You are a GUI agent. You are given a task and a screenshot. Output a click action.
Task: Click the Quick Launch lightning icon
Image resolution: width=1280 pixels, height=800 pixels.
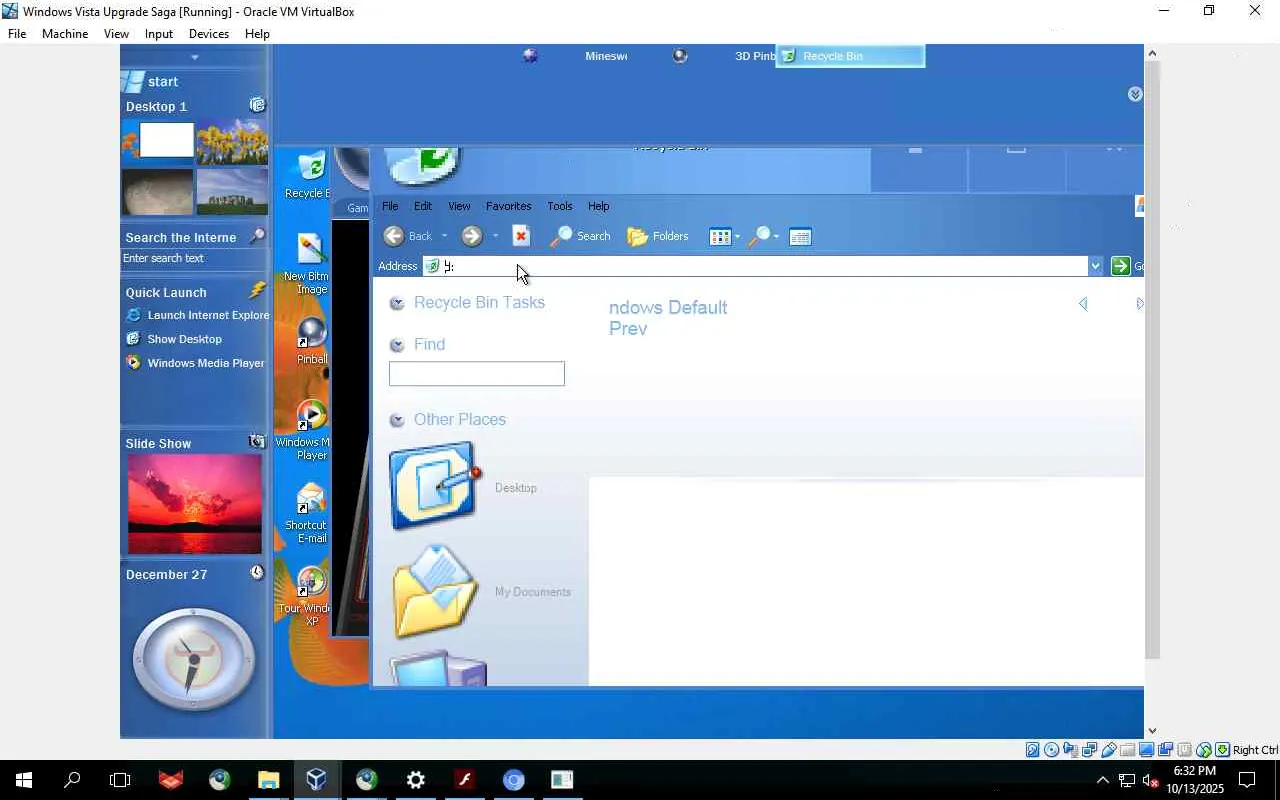(x=257, y=290)
